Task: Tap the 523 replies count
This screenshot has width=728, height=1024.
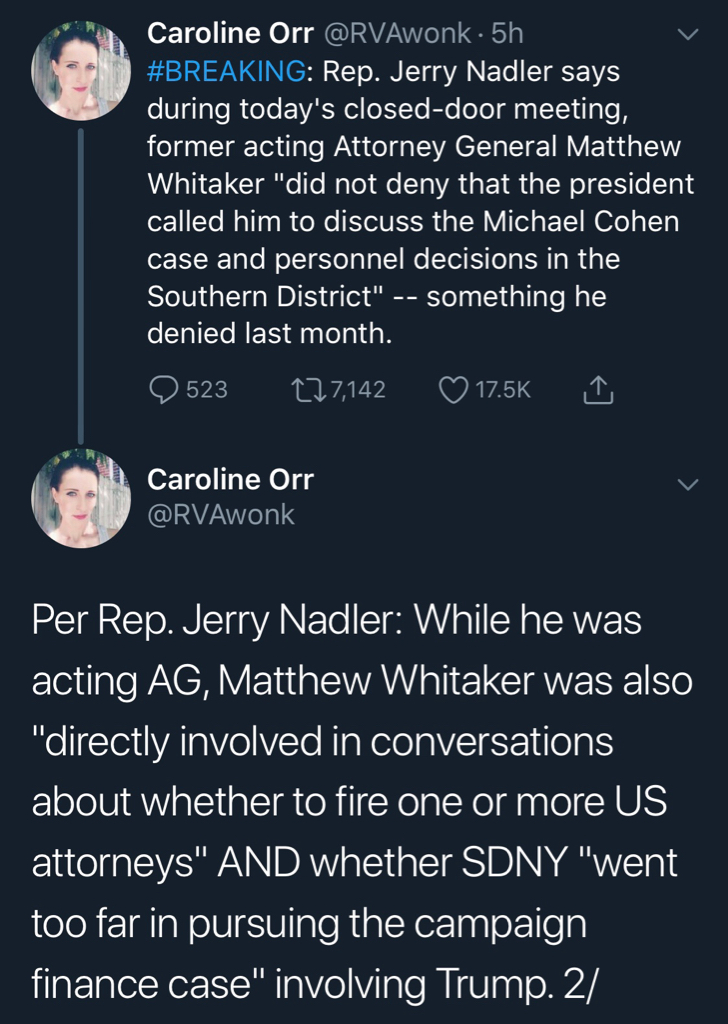Action: [207, 390]
